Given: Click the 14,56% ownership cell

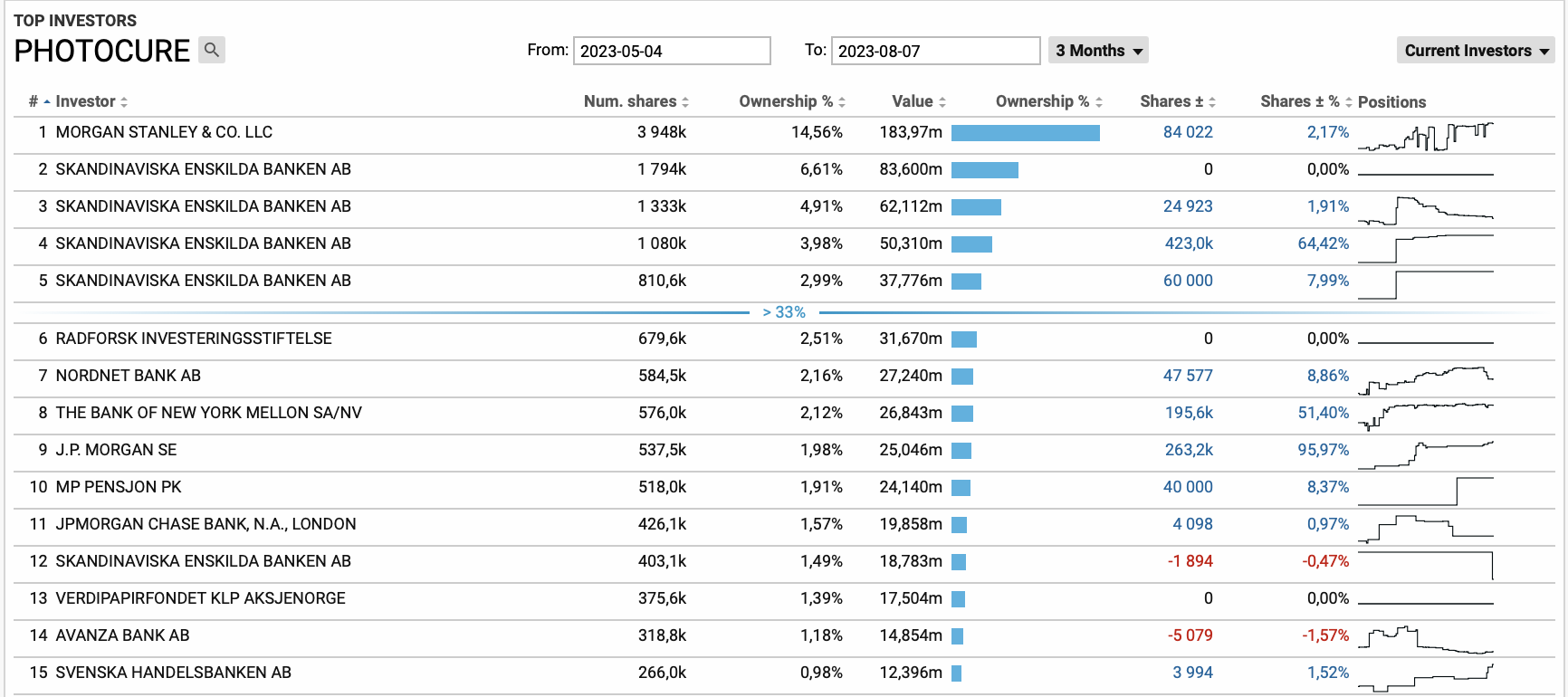Looking at the screenshot, I should point(817,132).
